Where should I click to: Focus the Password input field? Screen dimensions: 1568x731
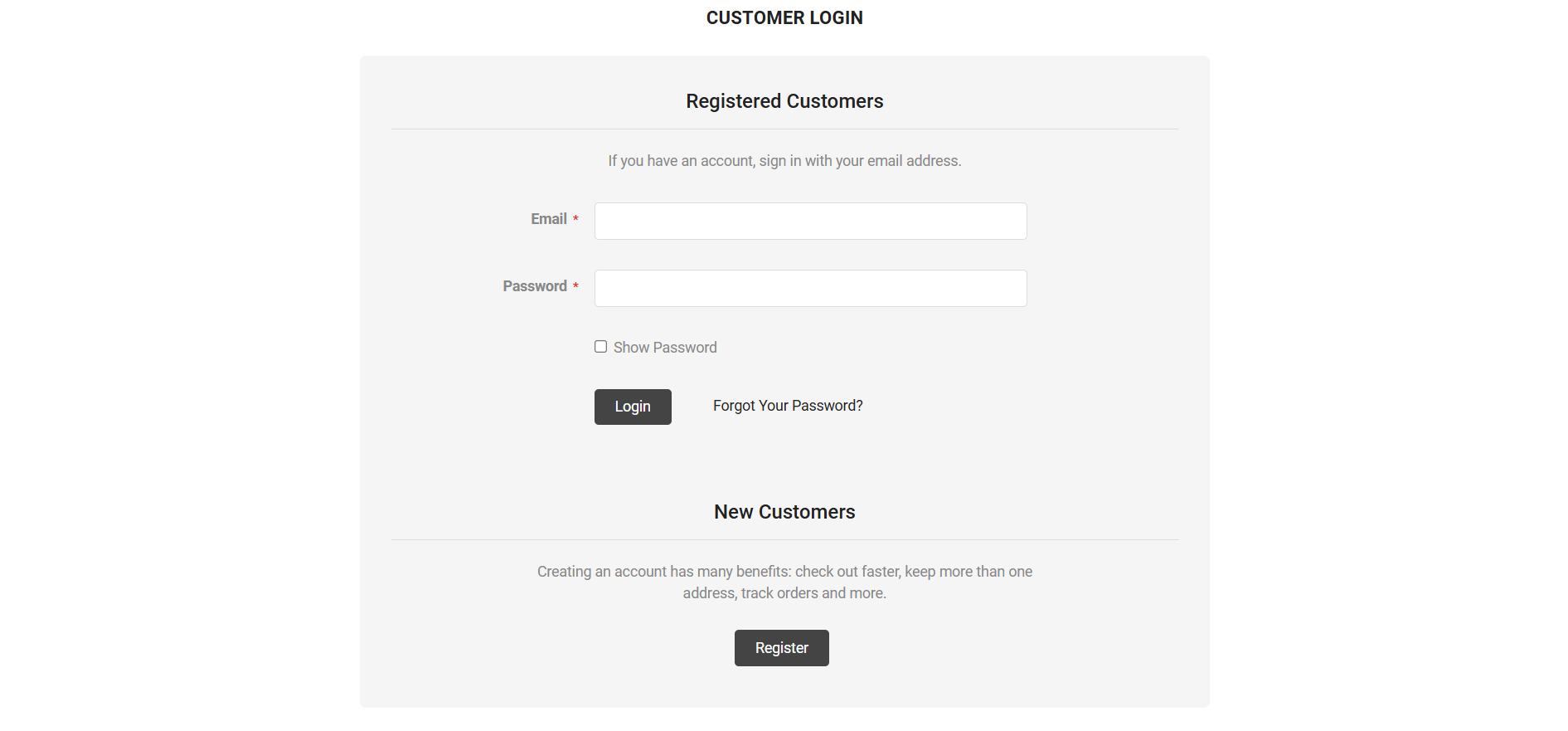pos(810,289)
